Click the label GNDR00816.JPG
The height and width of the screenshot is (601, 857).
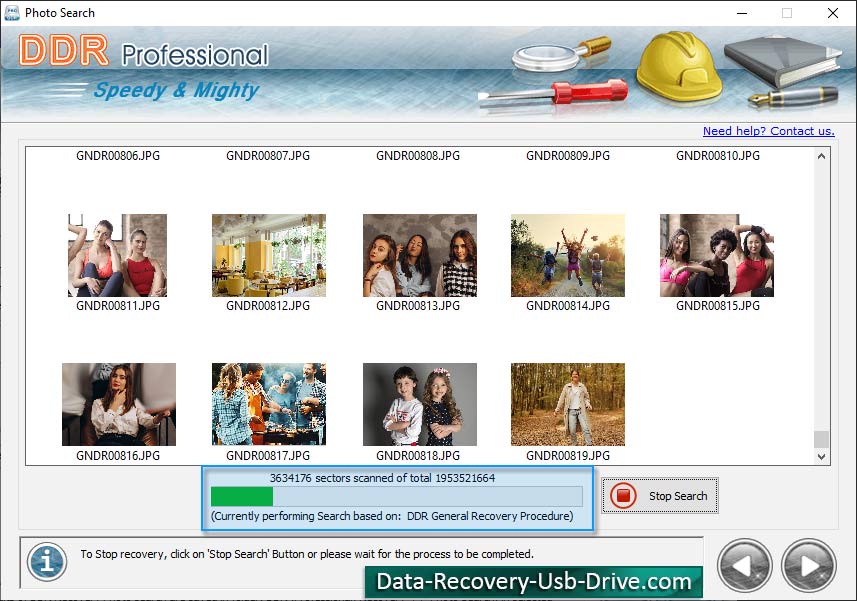click(118, 456)
